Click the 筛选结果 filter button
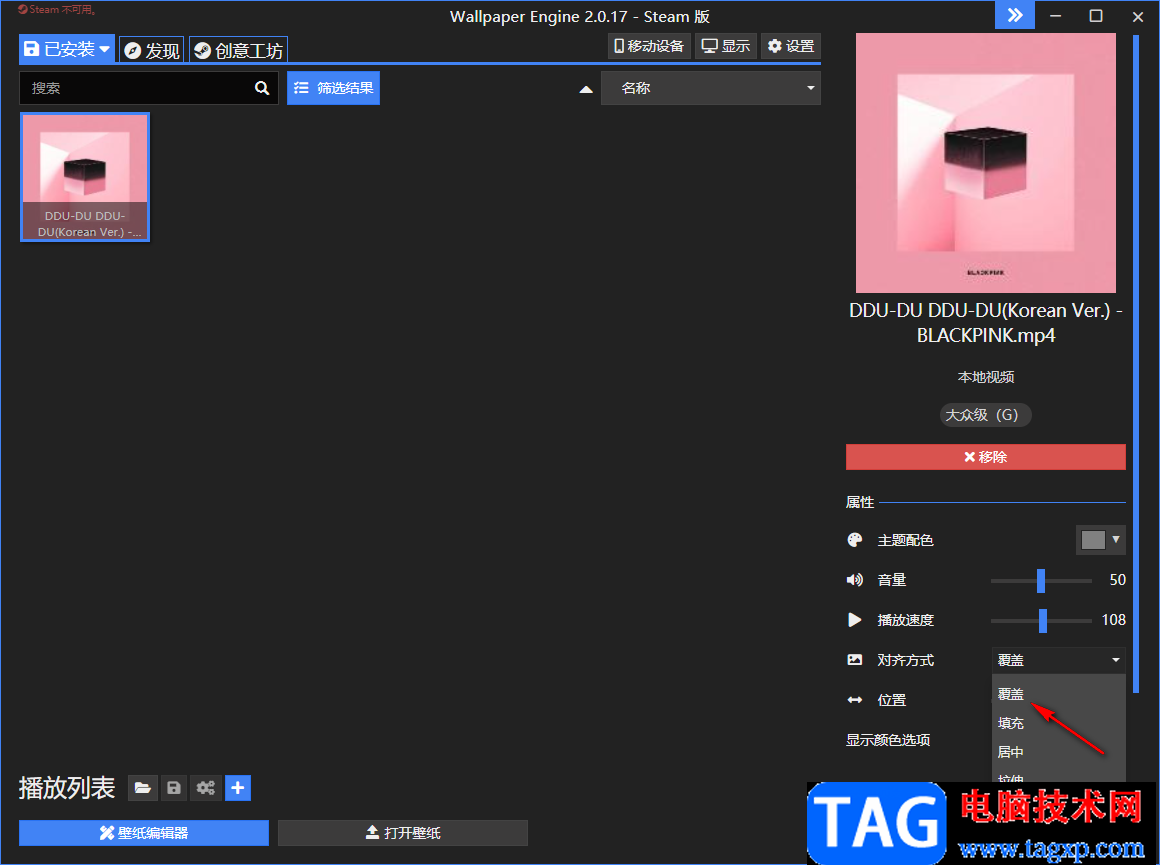The image size is (1160, 865). click(x=334, y=88)
